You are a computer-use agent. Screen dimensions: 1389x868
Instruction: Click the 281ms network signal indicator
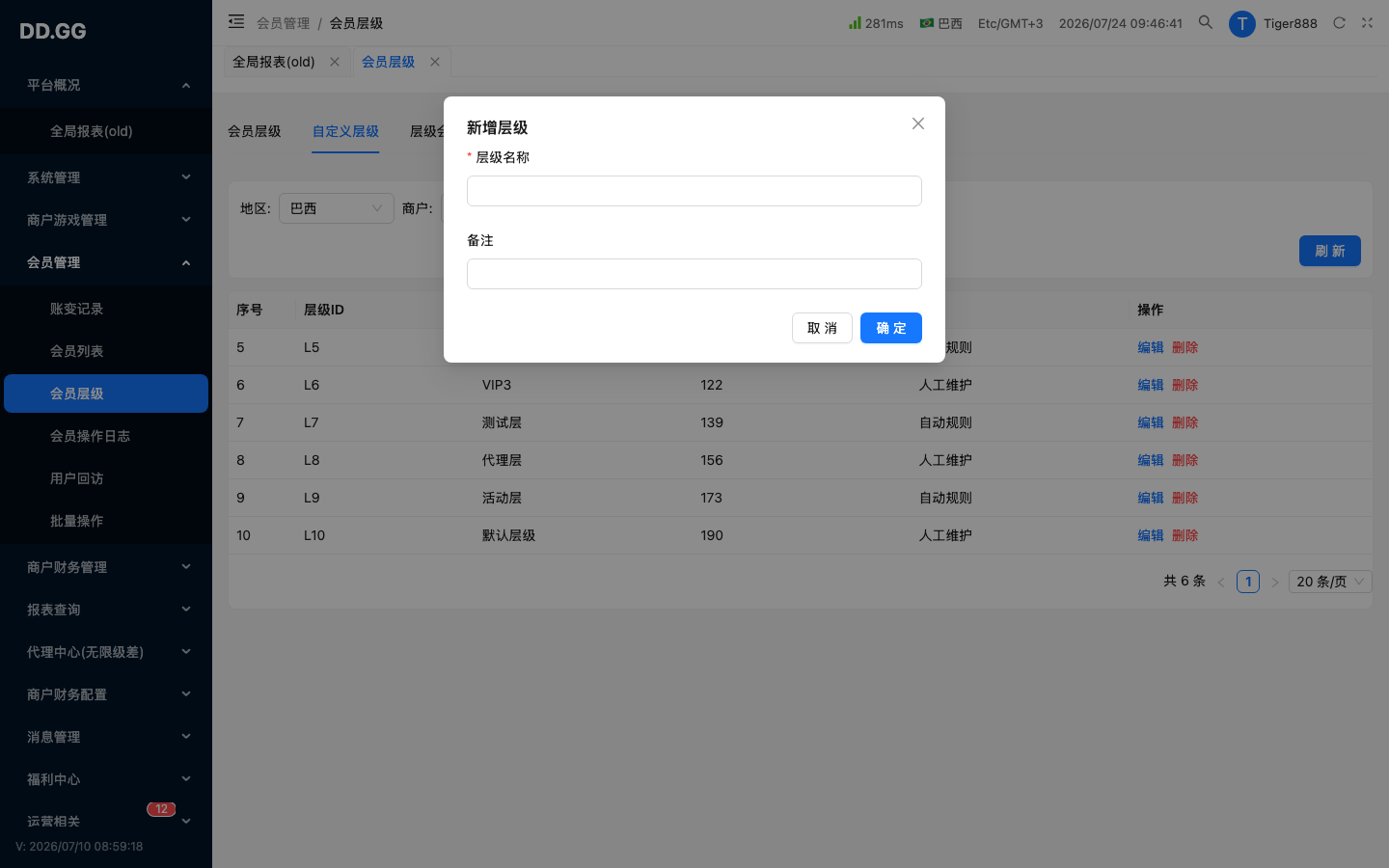coord(876,23)
